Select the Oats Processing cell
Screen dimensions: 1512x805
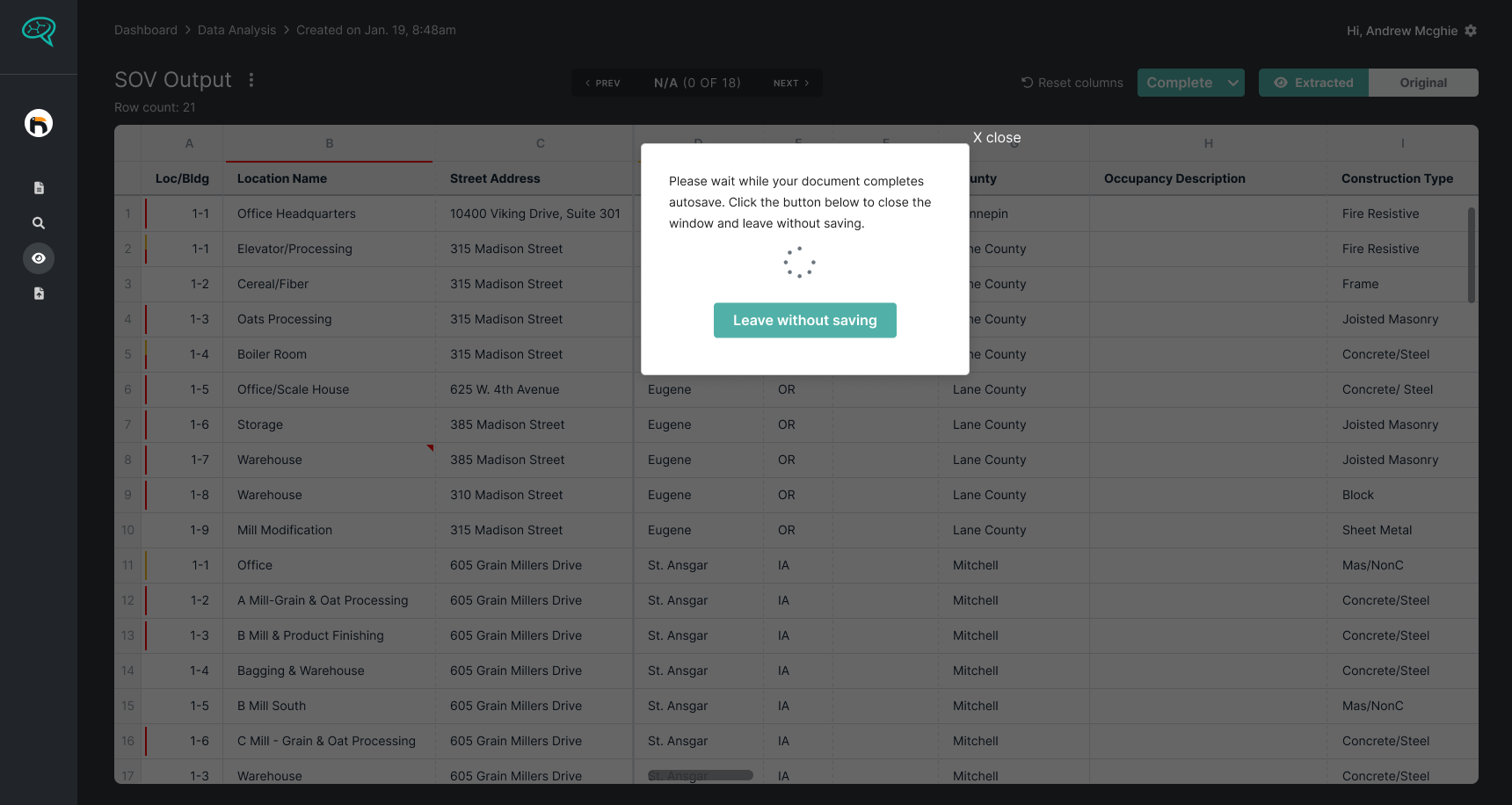tap(330, 319)
